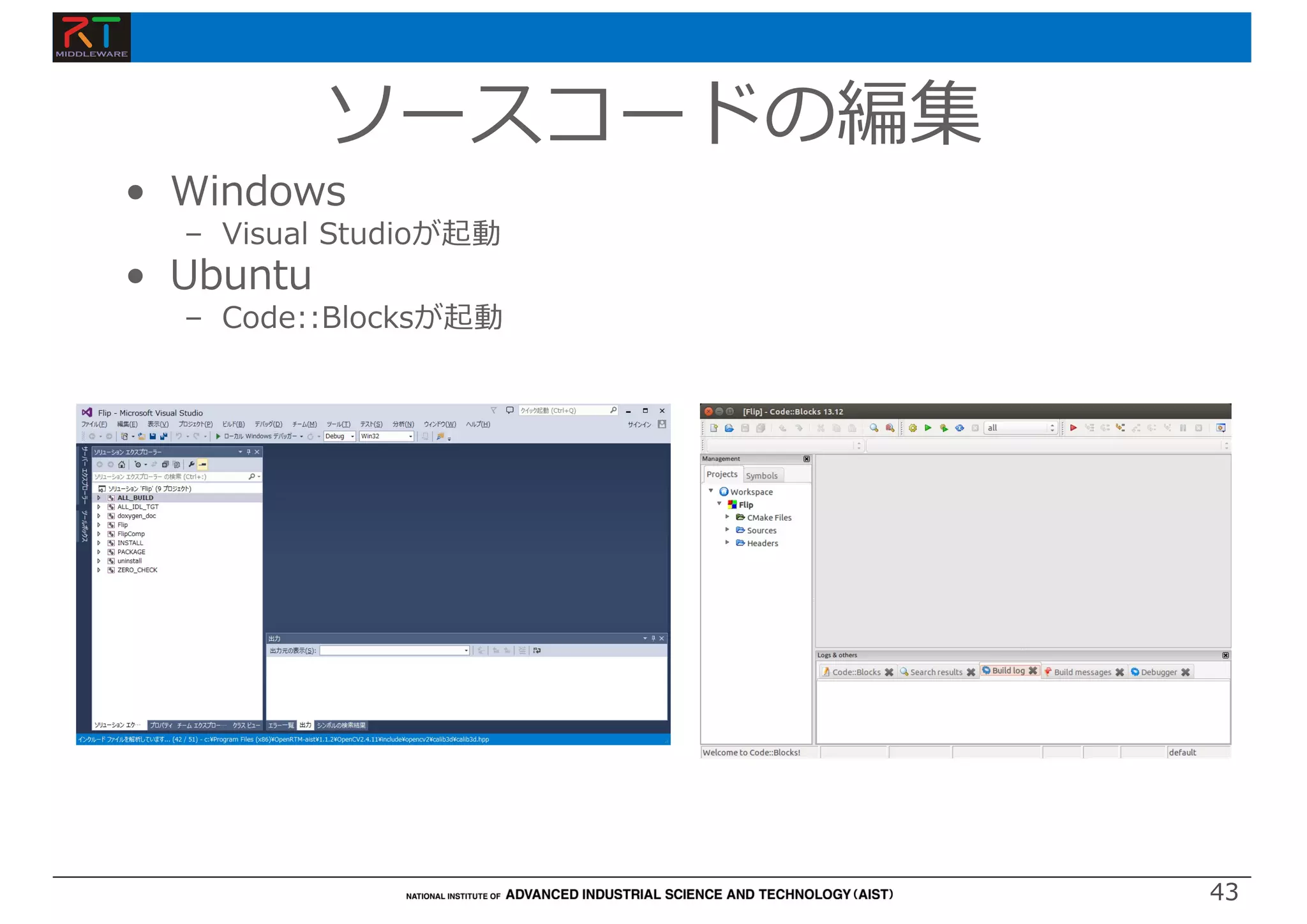This screenshot has height=924, width=1307.
Task: Pin the Visual Studio Output panel
Action: (x=653, y=638)
